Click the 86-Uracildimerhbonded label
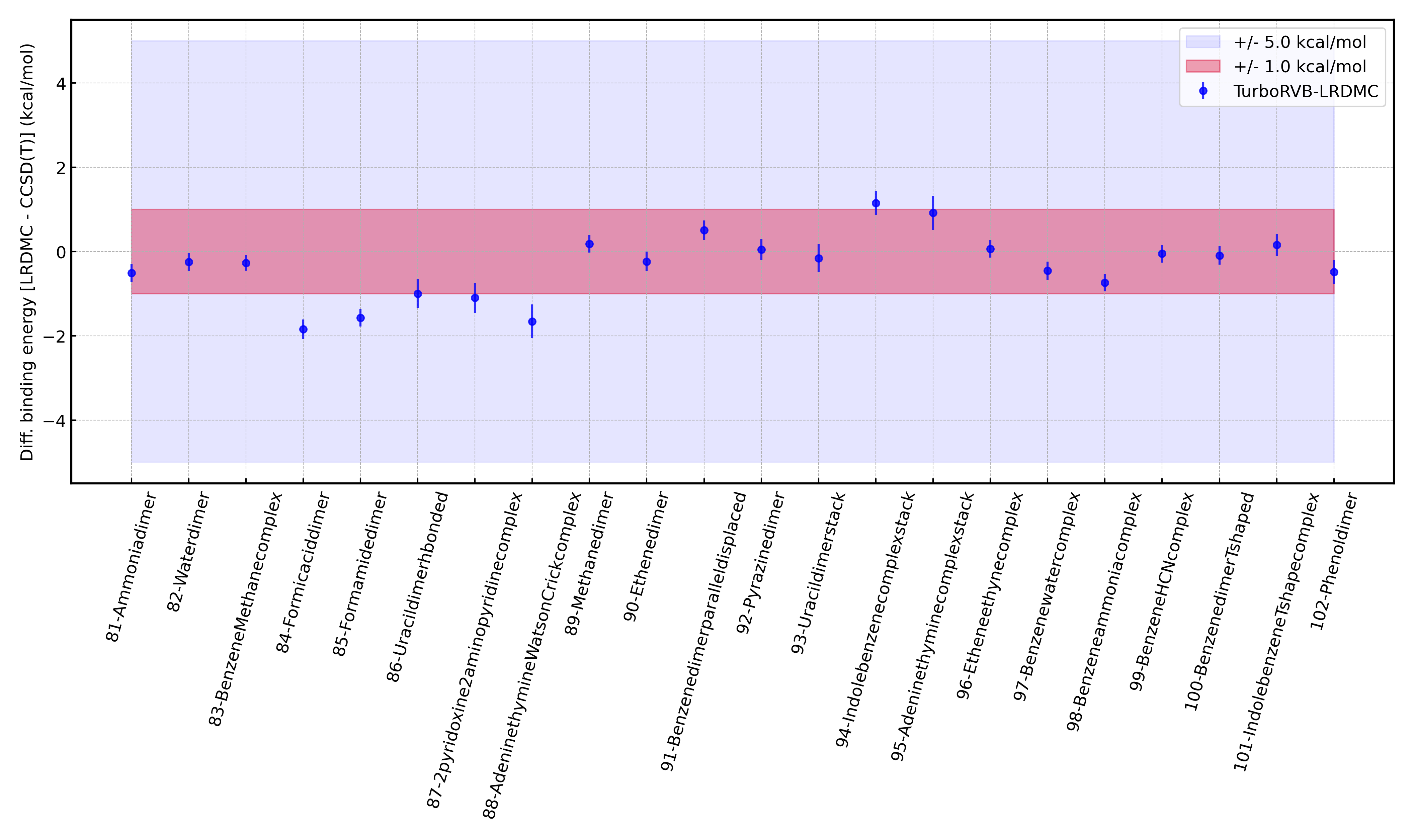The image size is (1414, 840). coord(417,587)
